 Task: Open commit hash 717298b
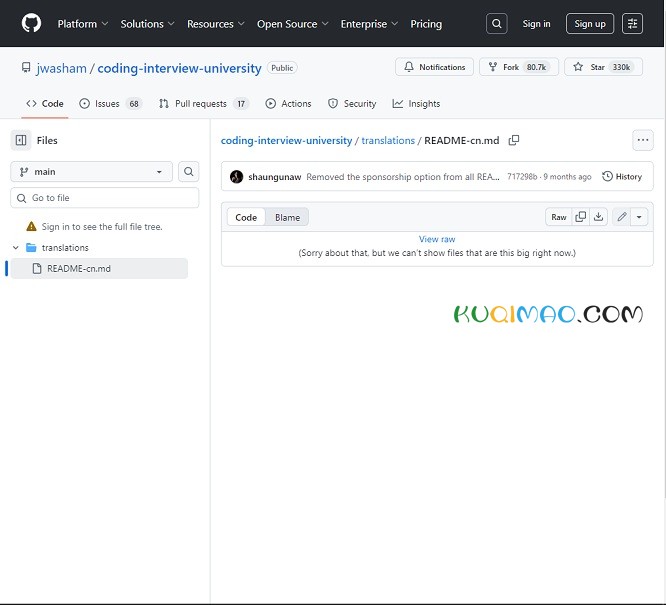[522, 177]
